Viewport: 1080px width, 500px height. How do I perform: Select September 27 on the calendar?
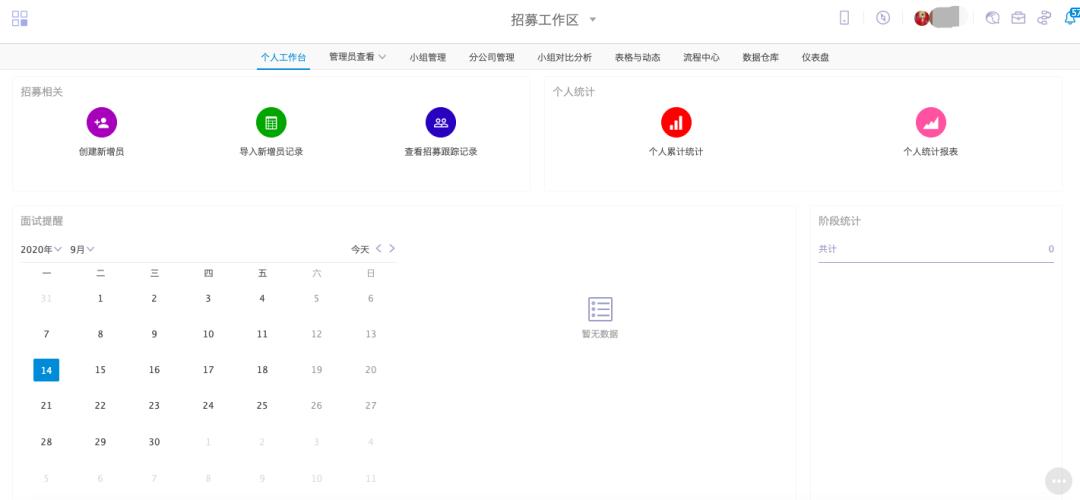tap(371, 406)
